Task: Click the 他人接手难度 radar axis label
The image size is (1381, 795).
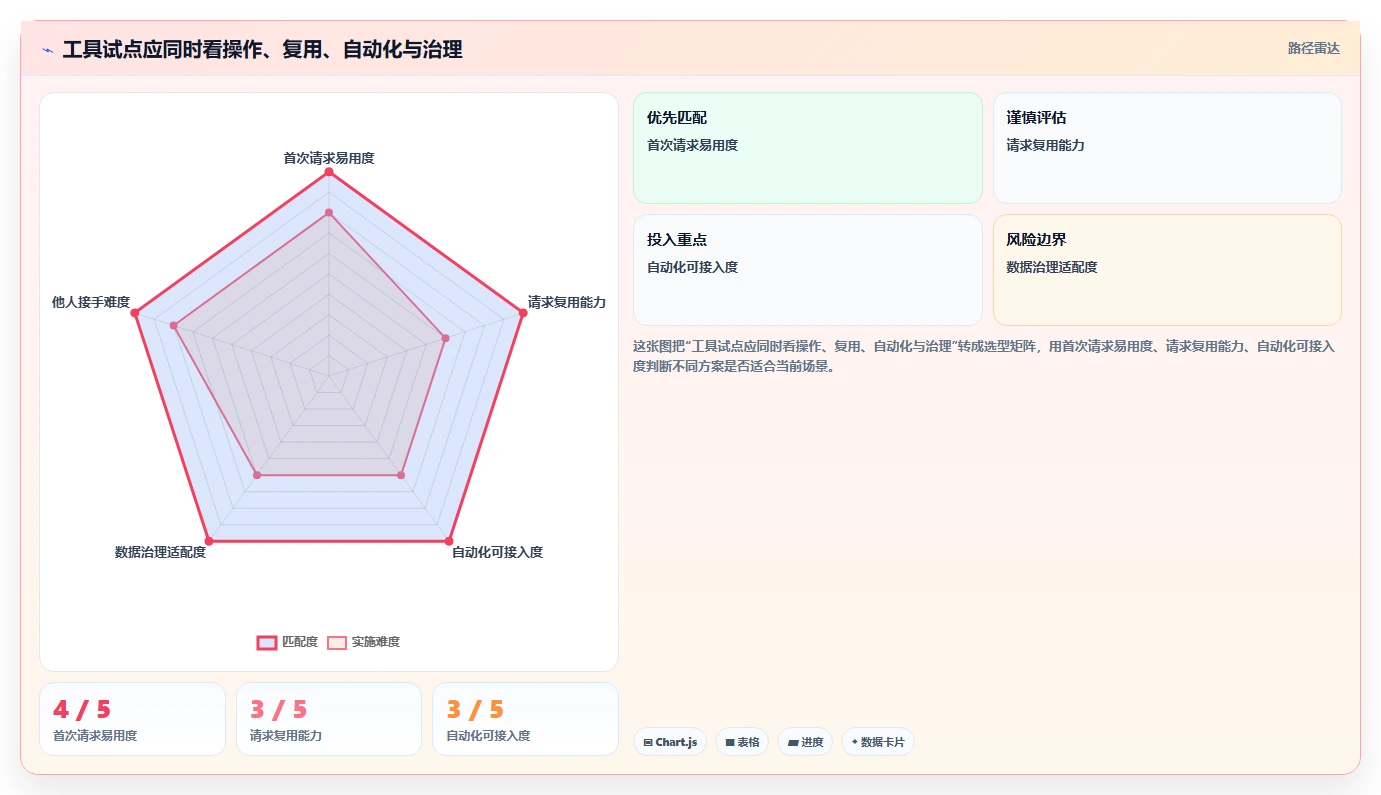Action: (91, 302)
